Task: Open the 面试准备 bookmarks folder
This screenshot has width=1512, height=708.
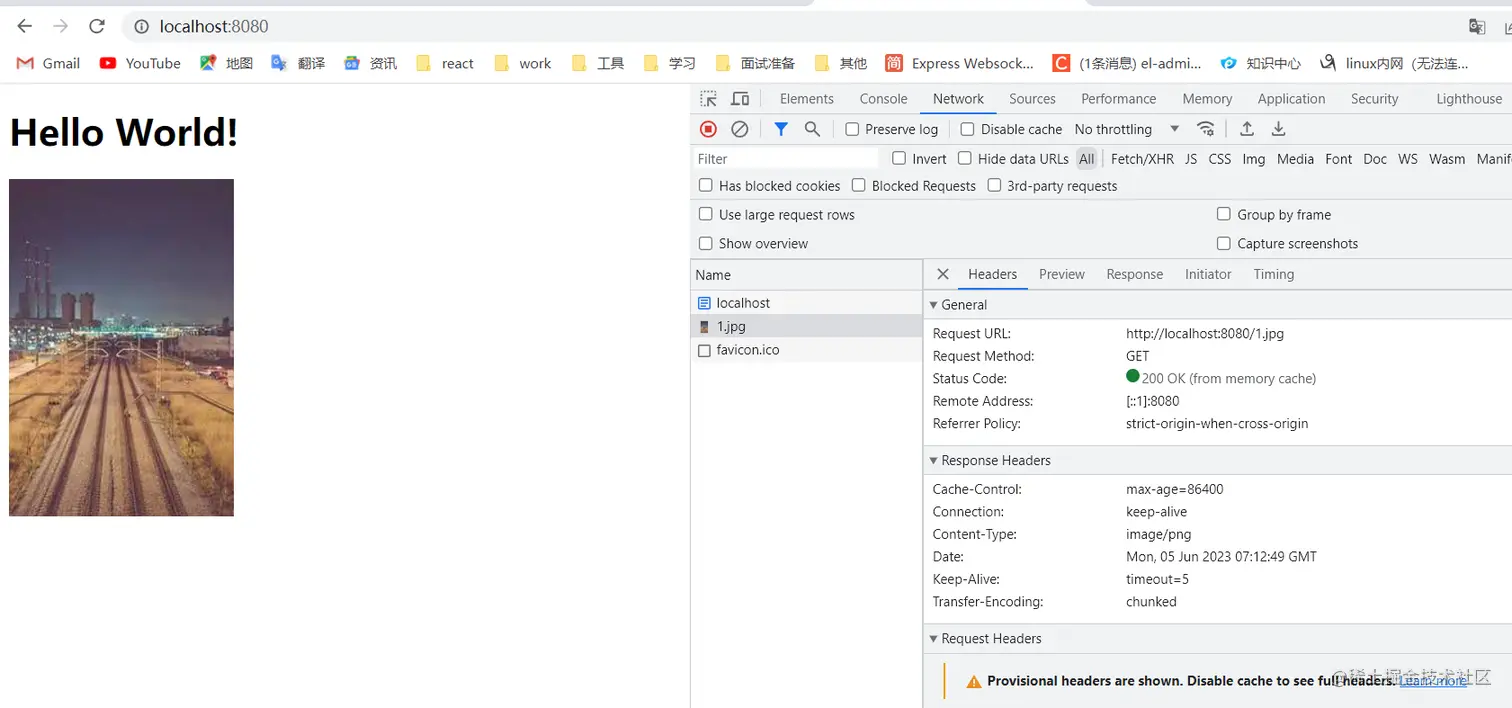Action: (x=755, y=63)
